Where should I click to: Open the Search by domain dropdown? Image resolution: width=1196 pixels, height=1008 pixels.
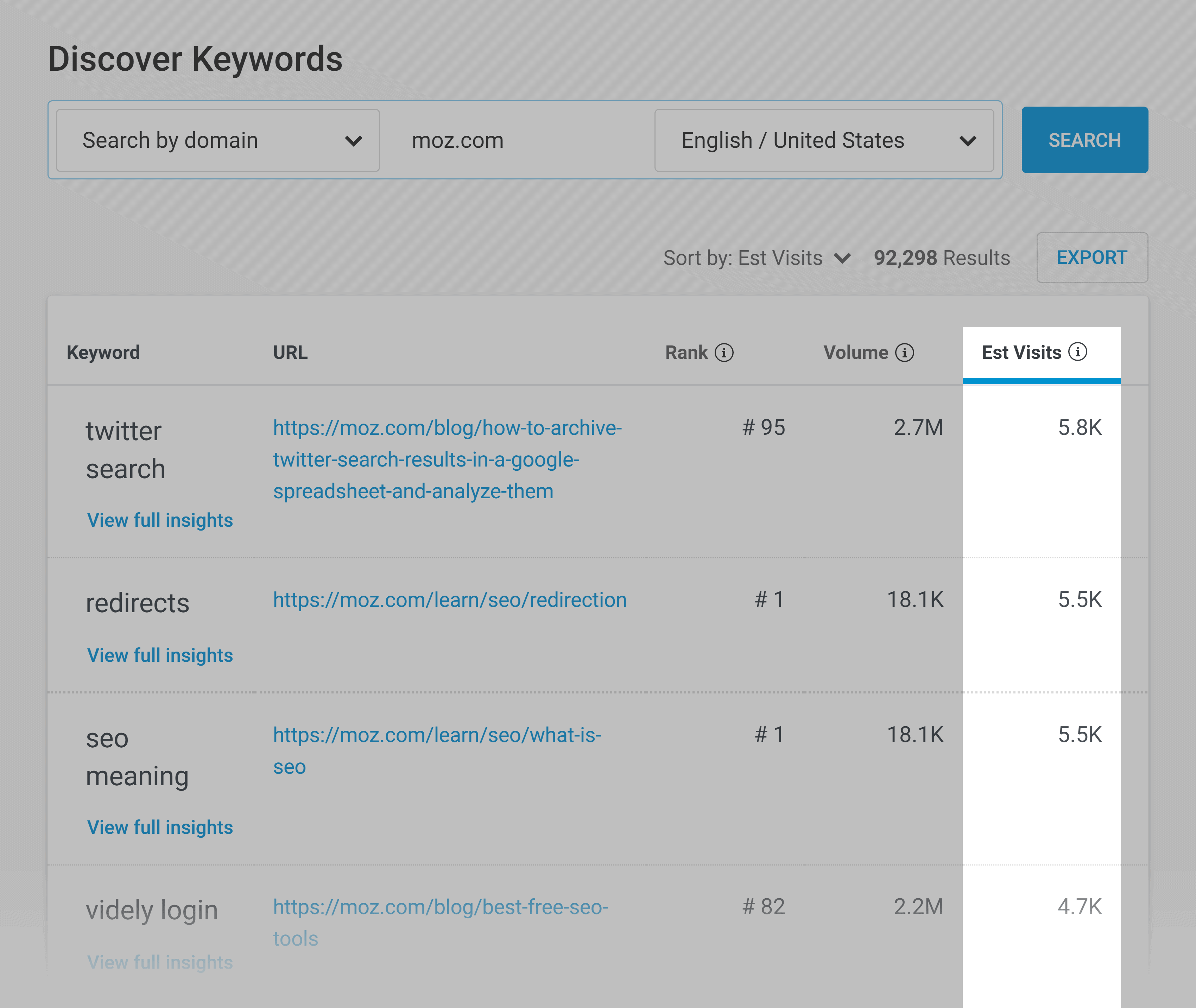(218, 141)
